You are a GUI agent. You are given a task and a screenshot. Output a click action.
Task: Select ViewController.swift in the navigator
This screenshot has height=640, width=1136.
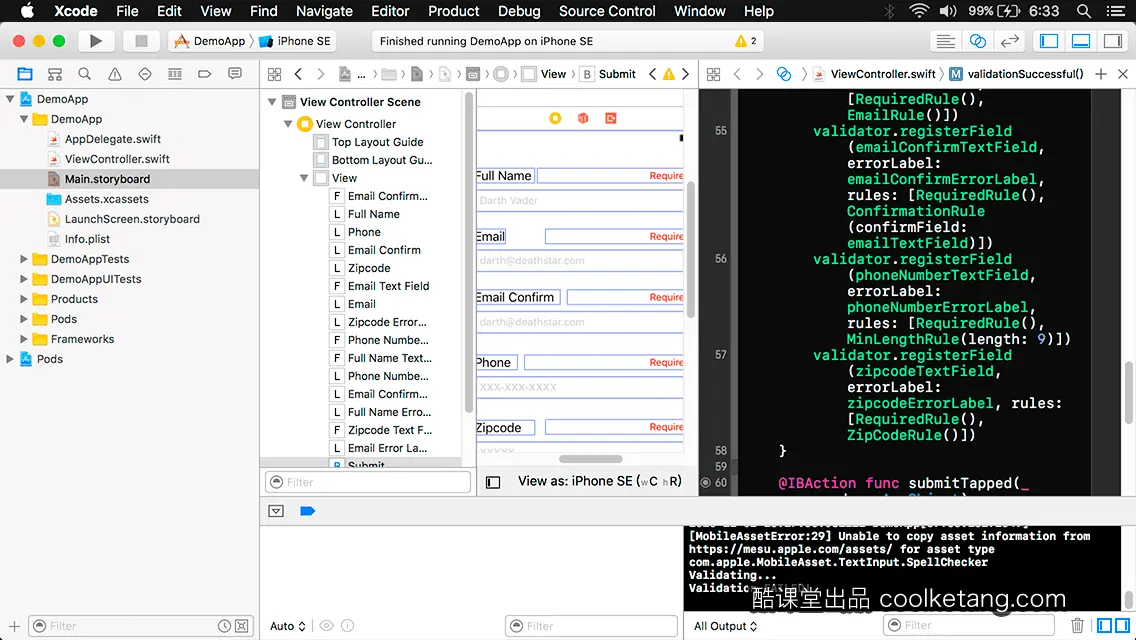[x=117, y=159]
